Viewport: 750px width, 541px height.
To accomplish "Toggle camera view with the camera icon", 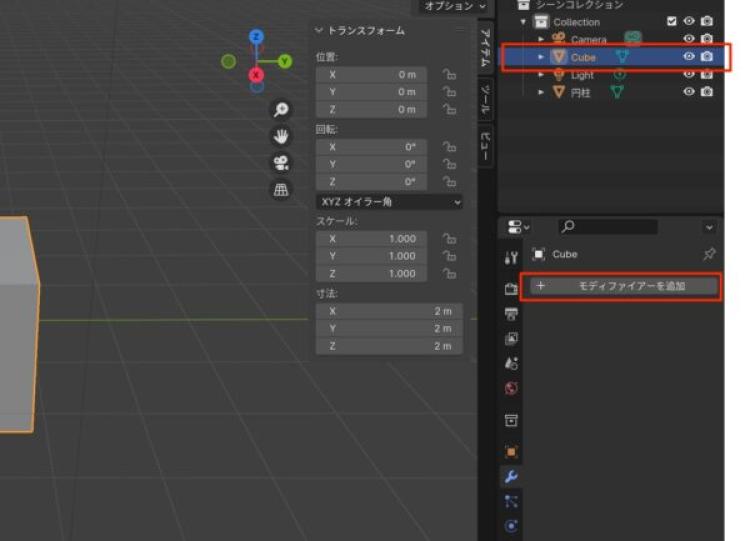I will 282,162.
